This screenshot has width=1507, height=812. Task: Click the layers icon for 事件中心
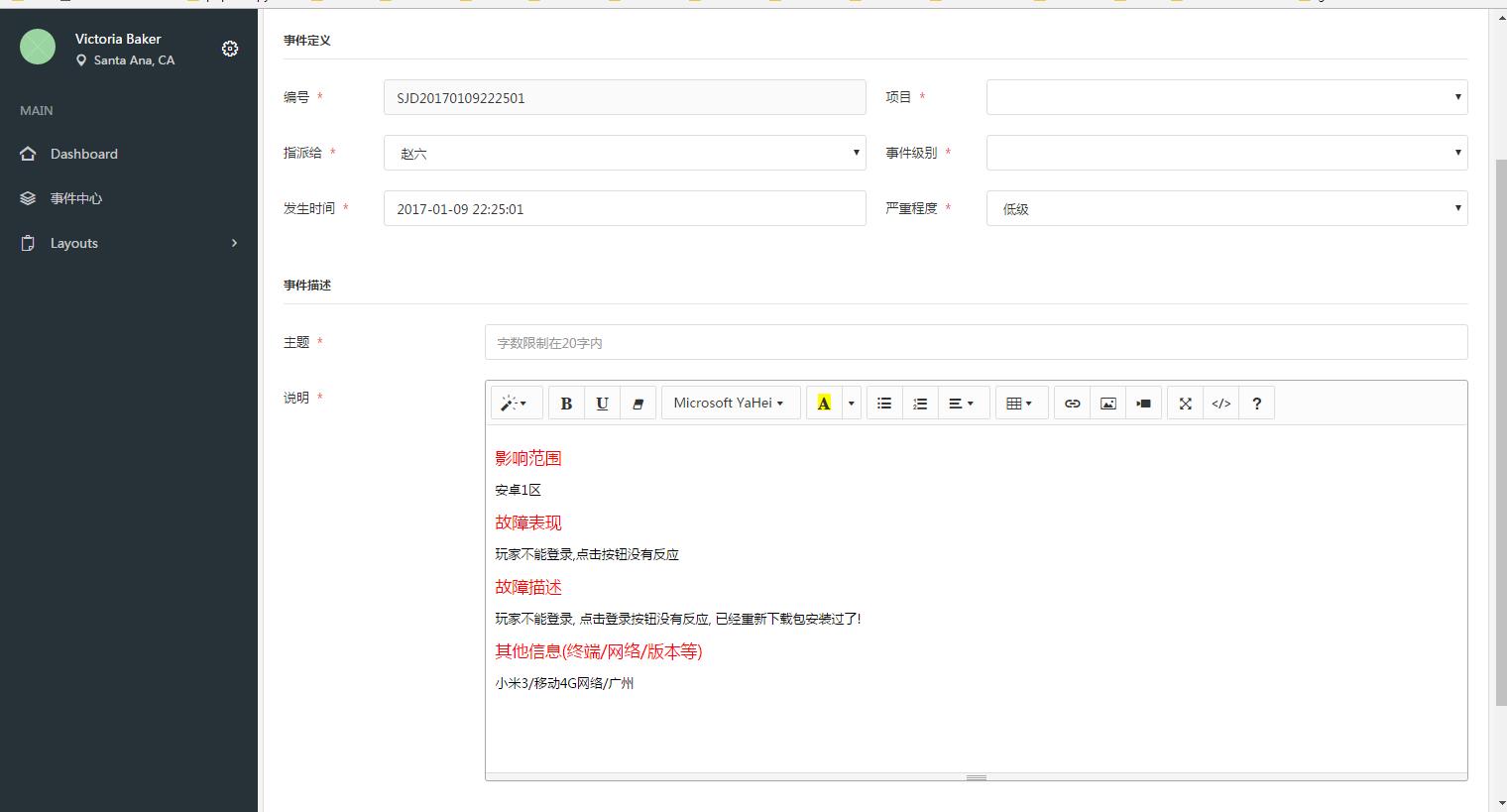(x=28, y=198)
